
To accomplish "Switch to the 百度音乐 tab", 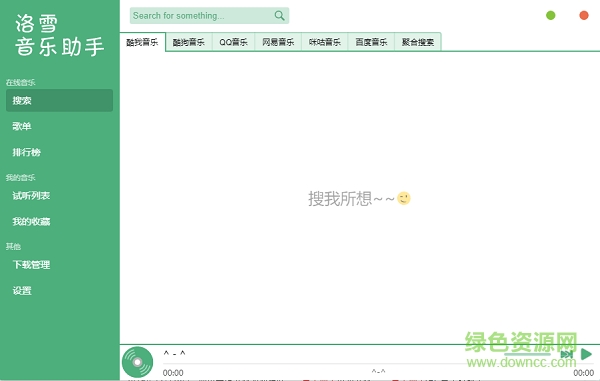I will [371, 42].
